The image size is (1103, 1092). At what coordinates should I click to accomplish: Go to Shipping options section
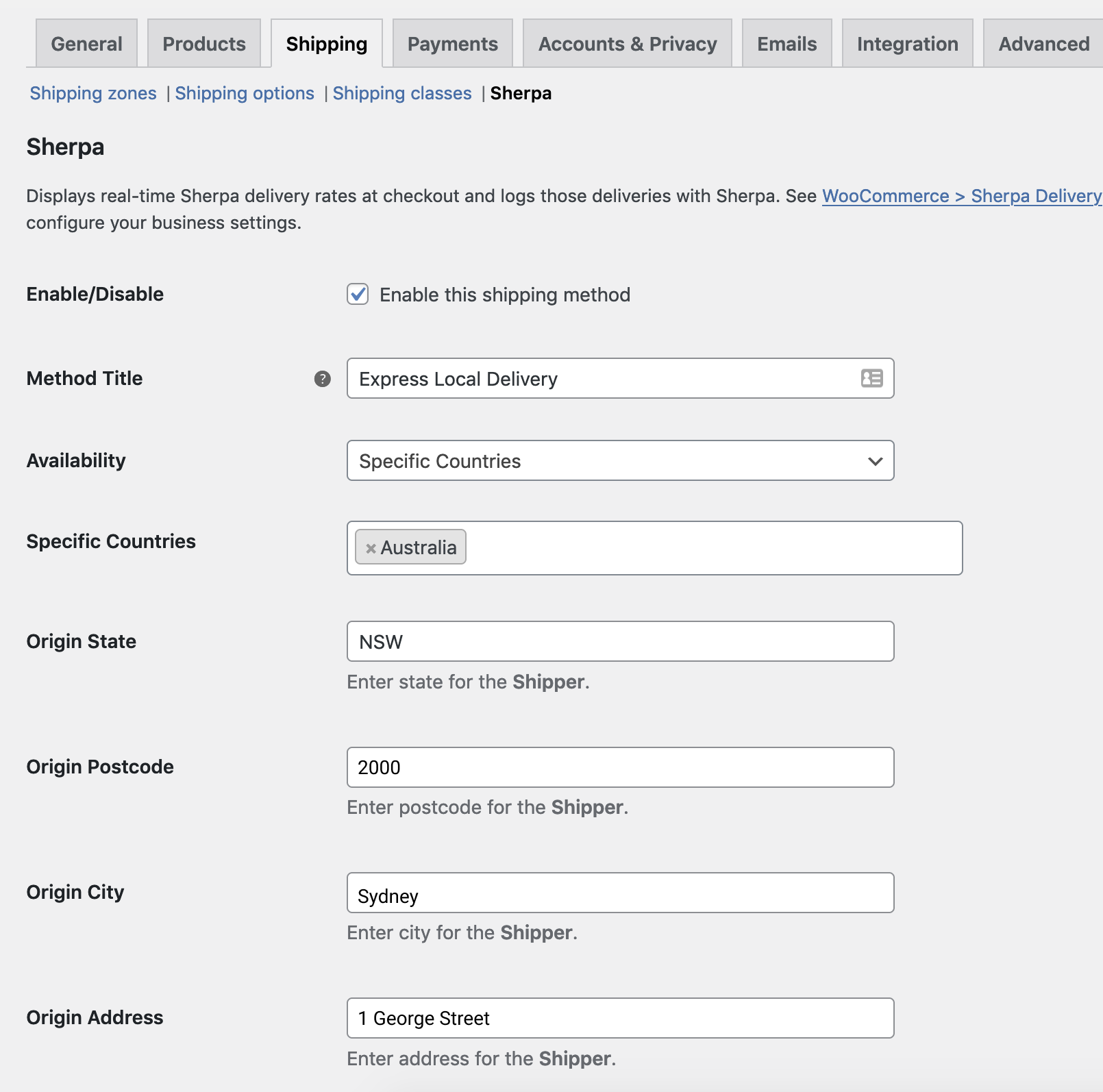(245, 93)
